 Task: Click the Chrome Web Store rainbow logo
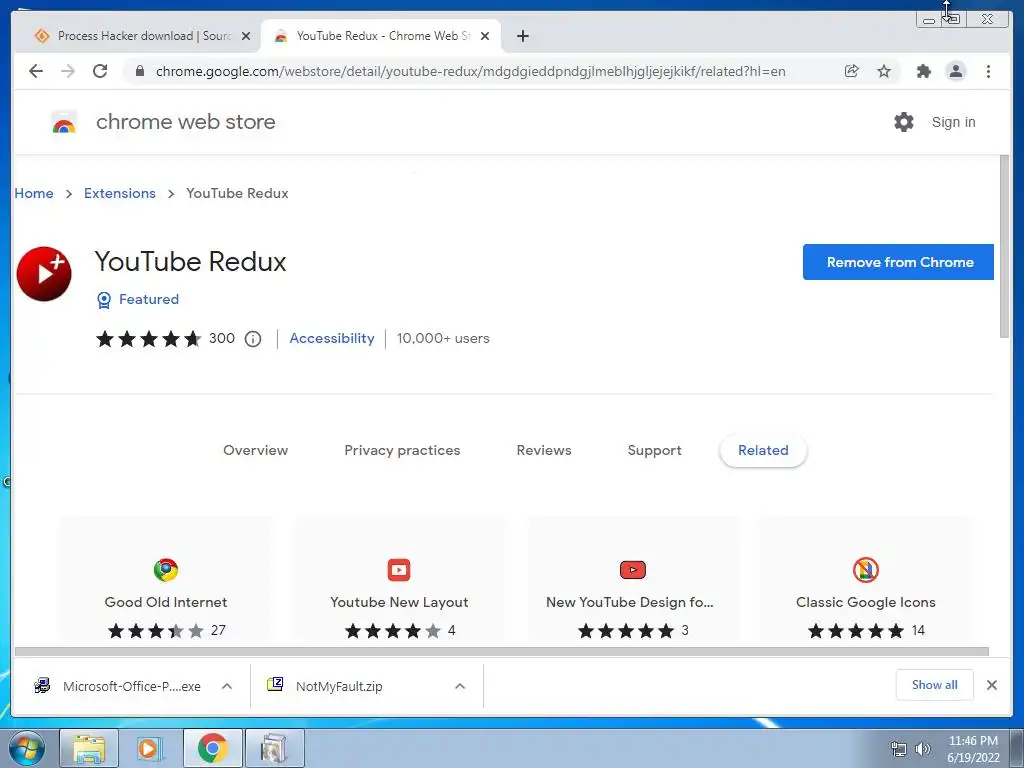(x=63, y=122)
